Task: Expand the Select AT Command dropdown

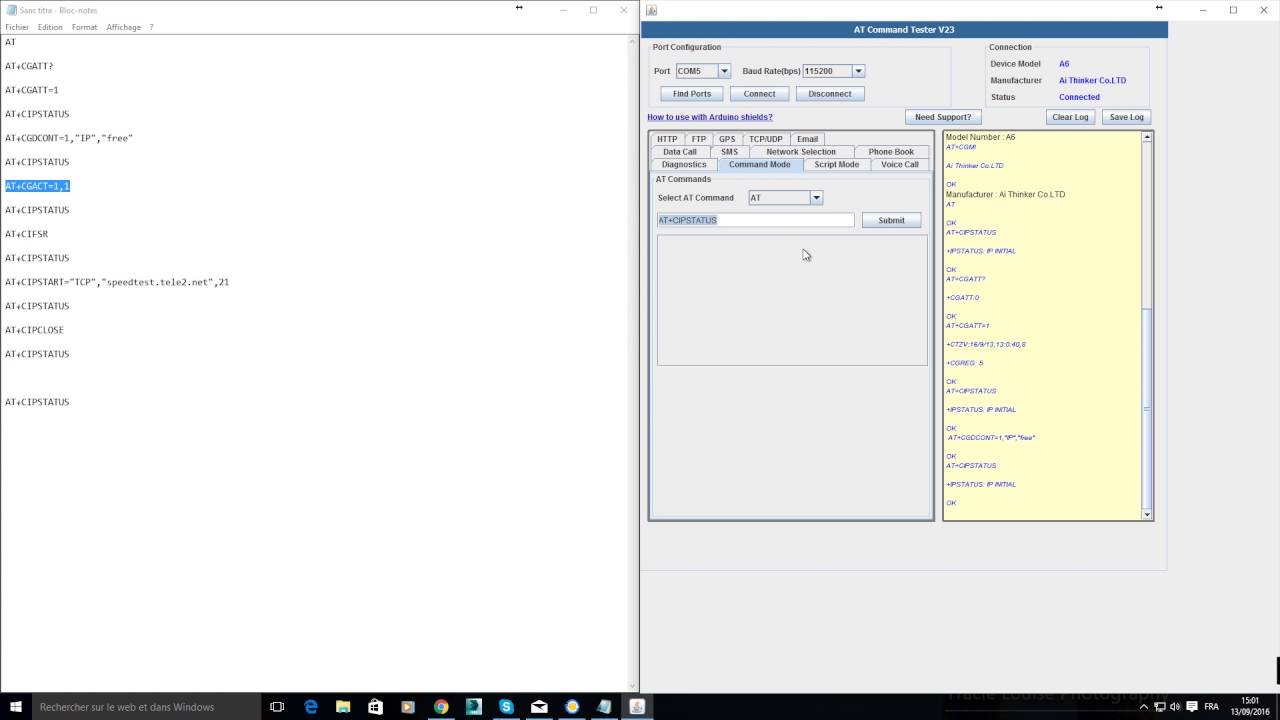Action: click(816, 198)
